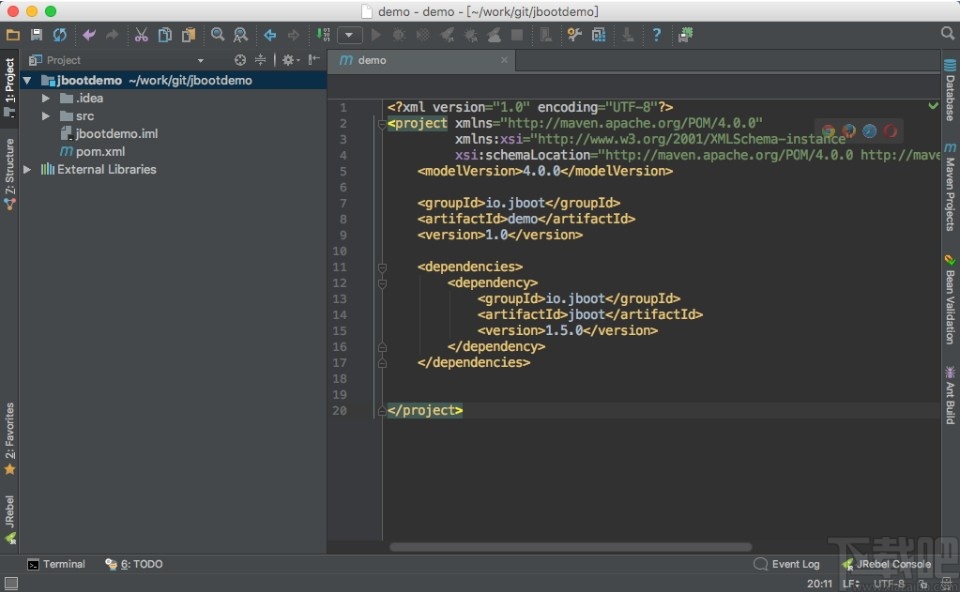The image size is (962, 592).
Task: Click the Help question mark icon
Action: coord(657,35)
